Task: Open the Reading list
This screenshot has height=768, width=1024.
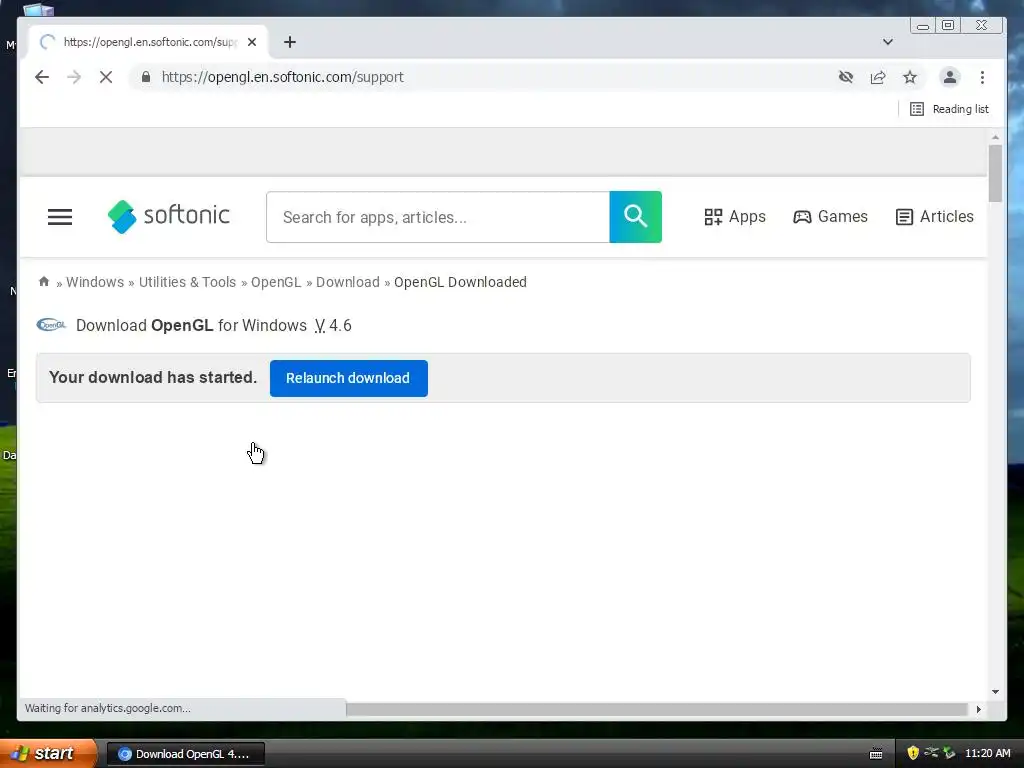Action: coord(950,109)
